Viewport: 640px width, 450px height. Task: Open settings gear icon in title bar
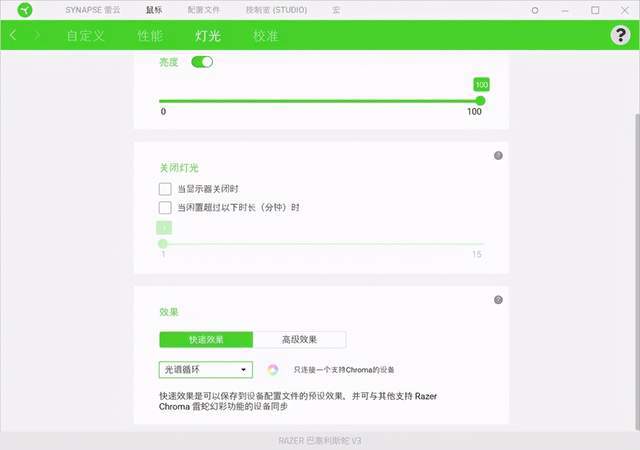coord(535,10)
